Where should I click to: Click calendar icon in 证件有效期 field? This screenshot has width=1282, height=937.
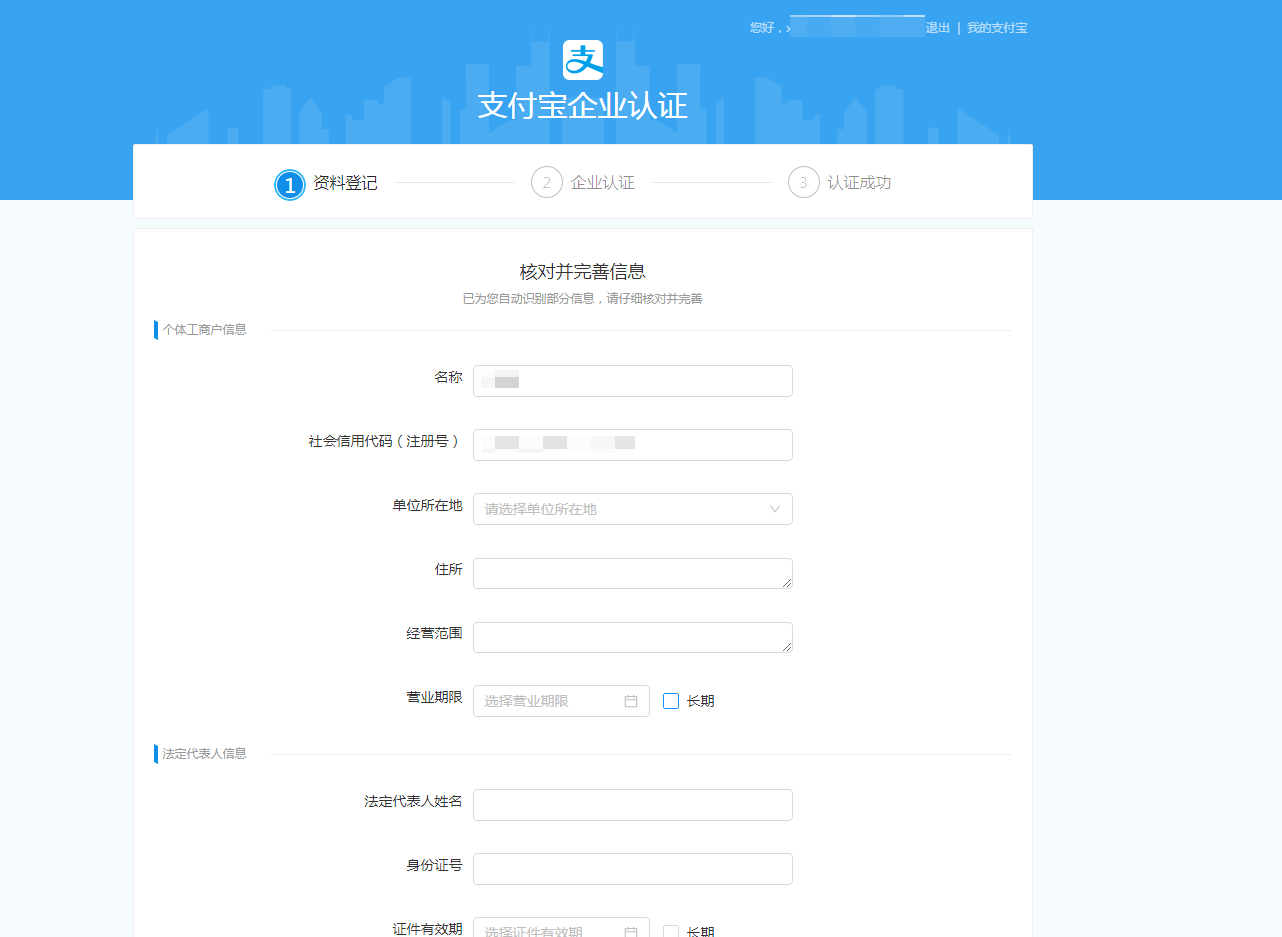coord(631,931)
